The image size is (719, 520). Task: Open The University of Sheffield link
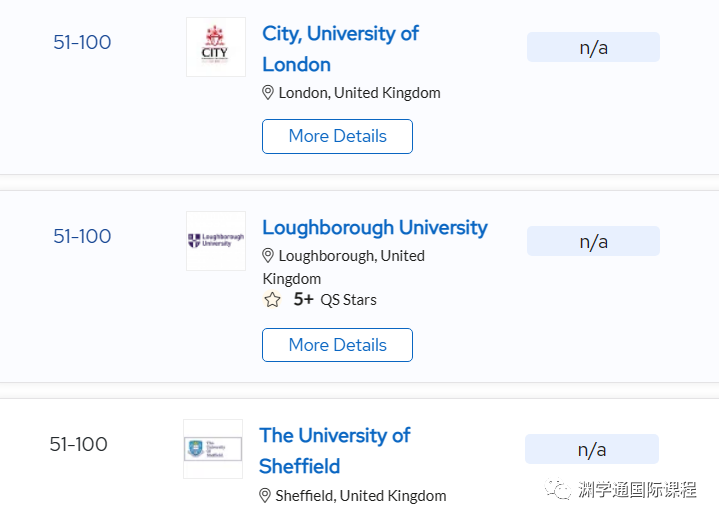tap(335, 451)
